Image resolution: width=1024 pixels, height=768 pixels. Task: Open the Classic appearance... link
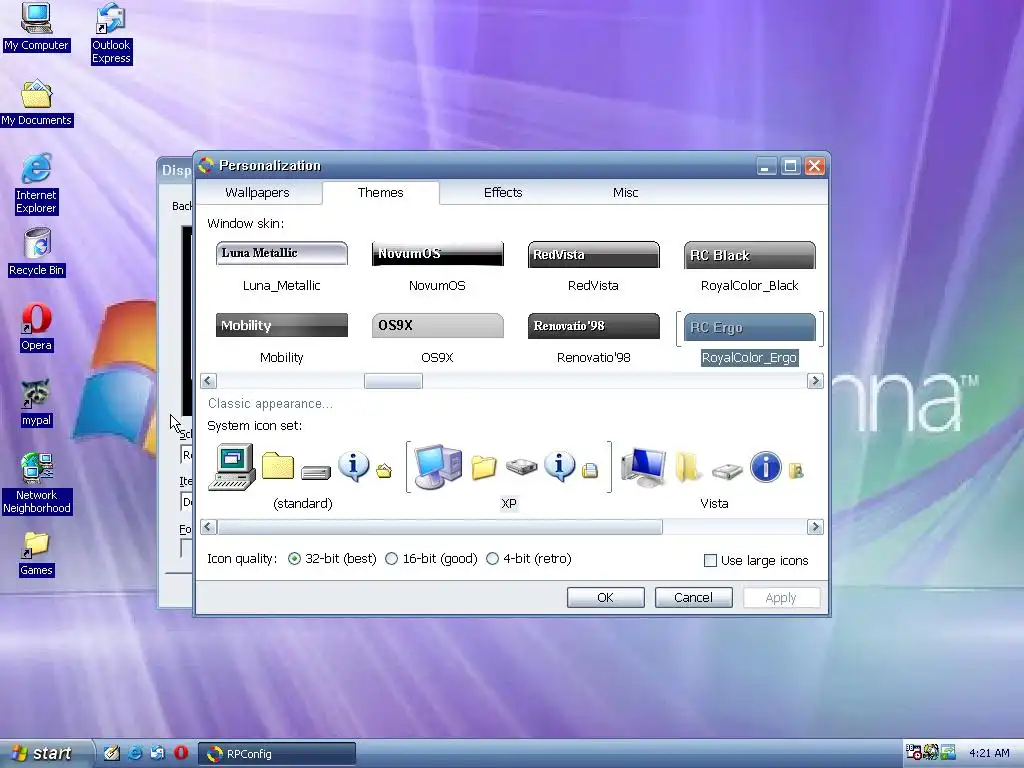(270, 404)
